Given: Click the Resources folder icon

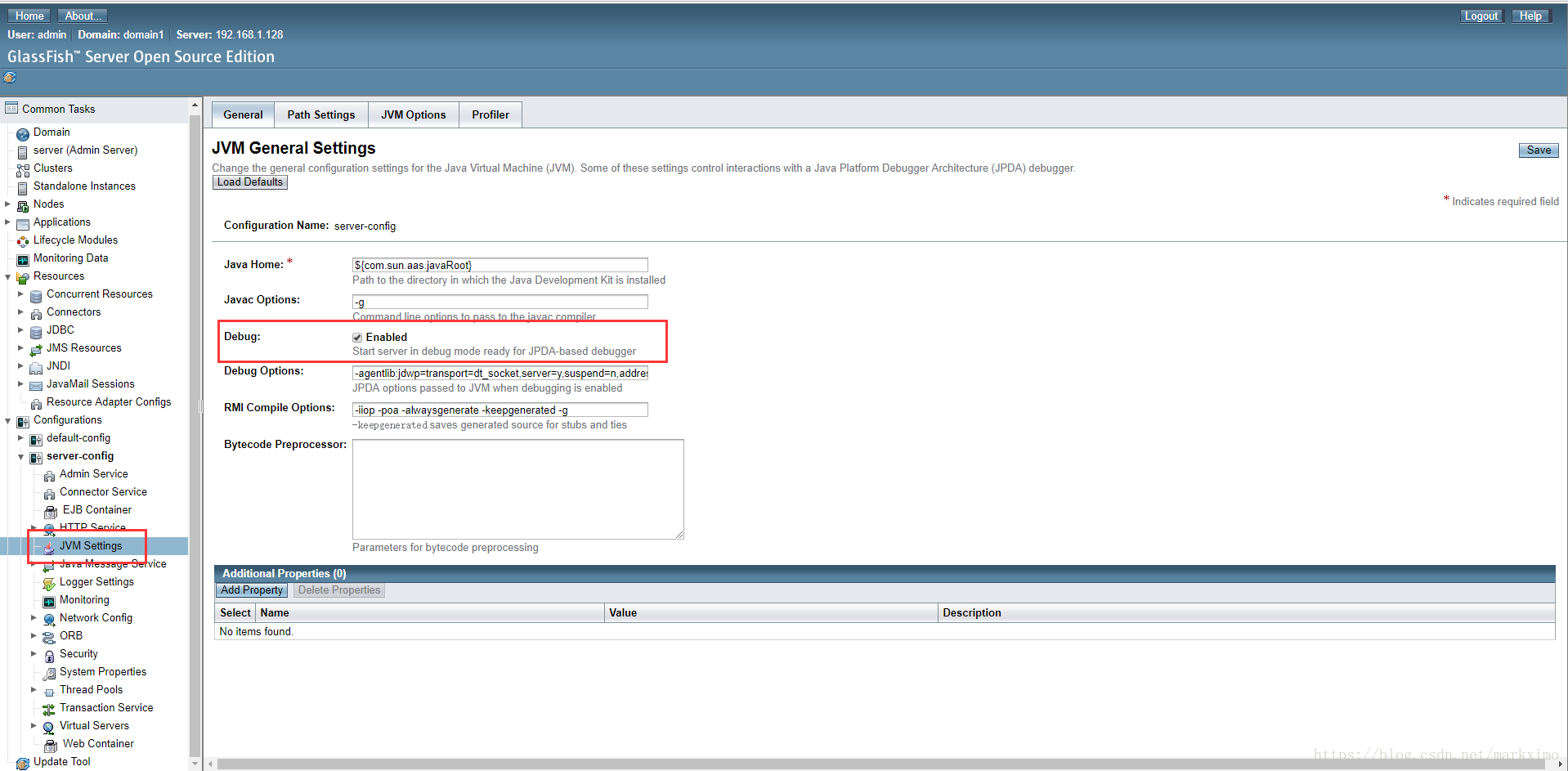Looking at the screenshot, I should 23,278.
